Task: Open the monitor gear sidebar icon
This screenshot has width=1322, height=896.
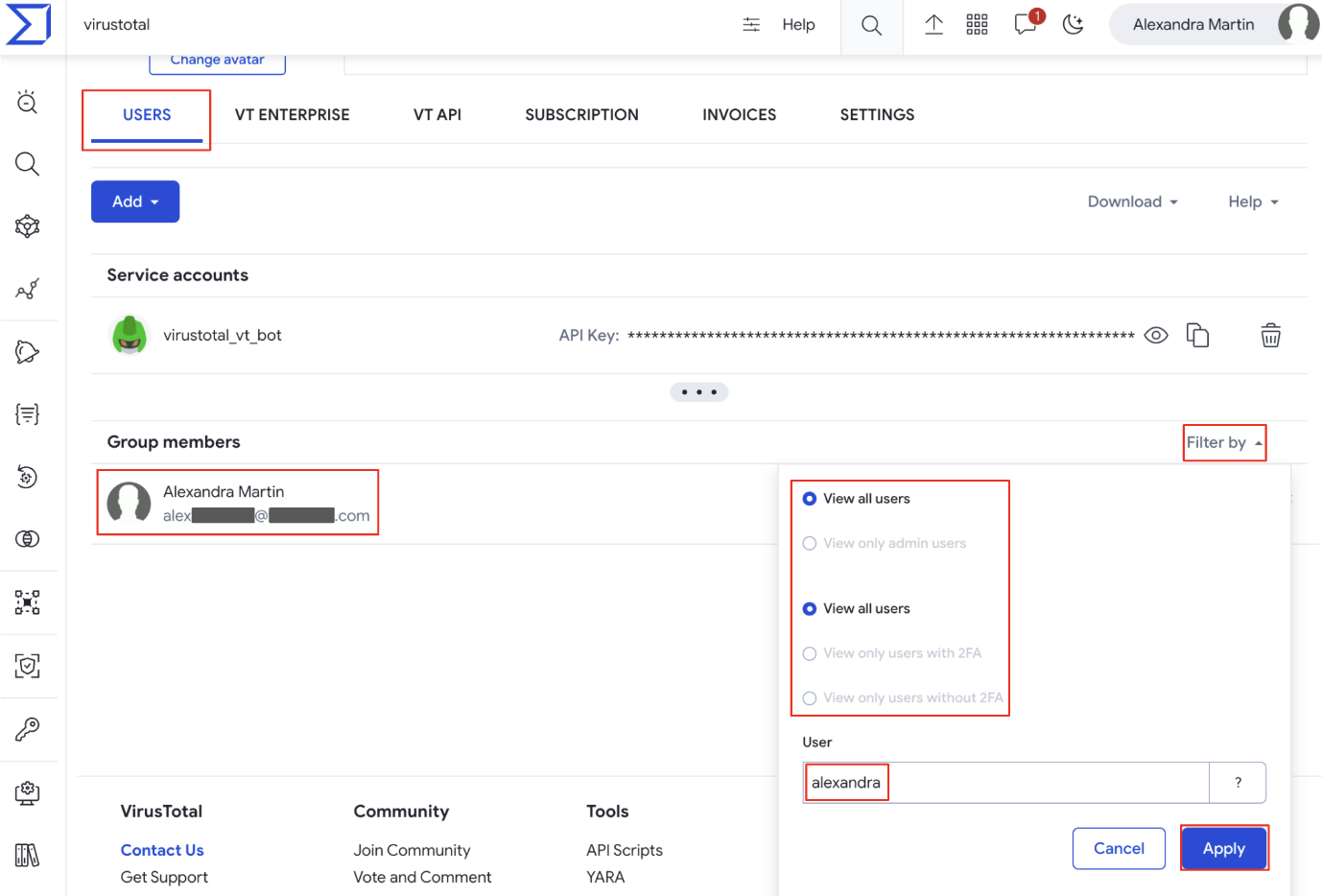Action: click(28, 792)
